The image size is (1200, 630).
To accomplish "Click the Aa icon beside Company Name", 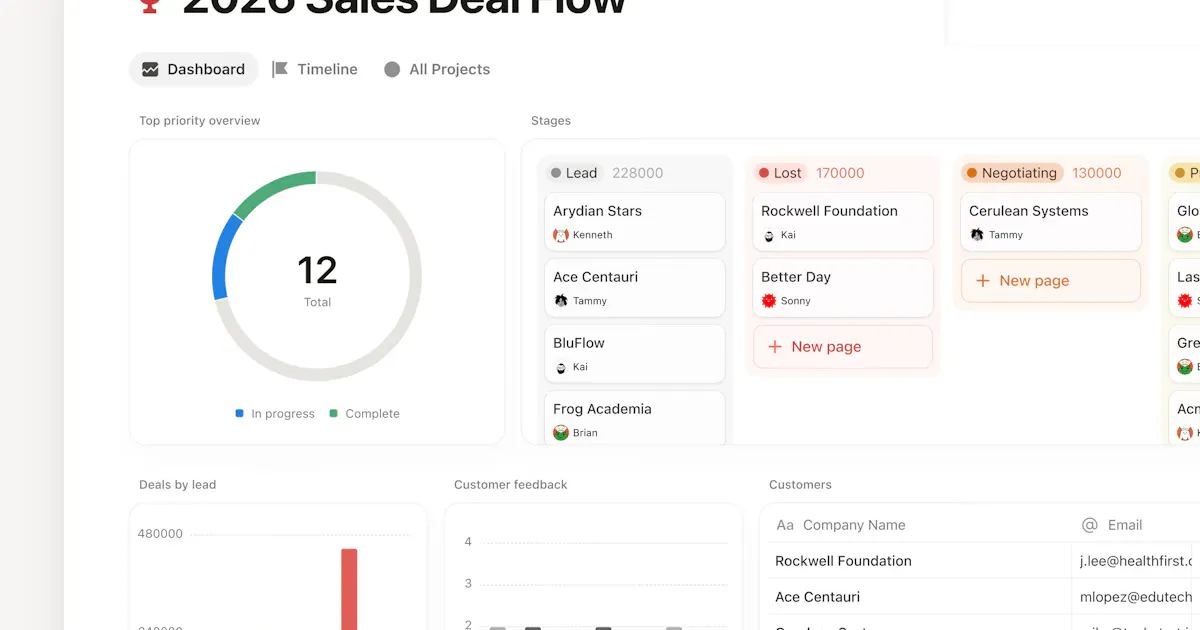I will pyautogui.click(x=785, y=525).
